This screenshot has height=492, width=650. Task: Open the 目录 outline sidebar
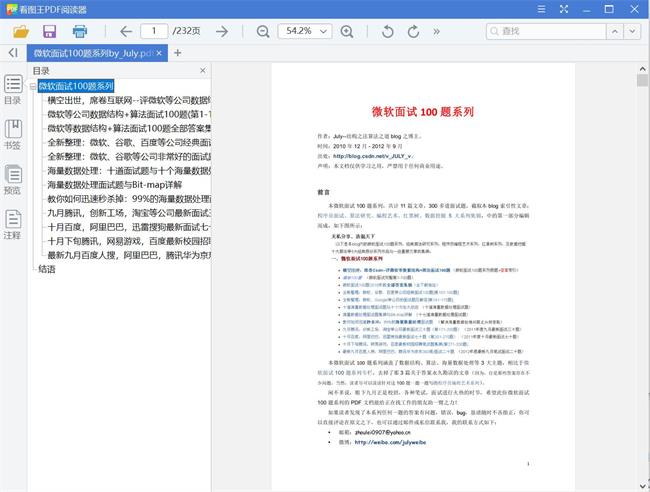(13, 89)
